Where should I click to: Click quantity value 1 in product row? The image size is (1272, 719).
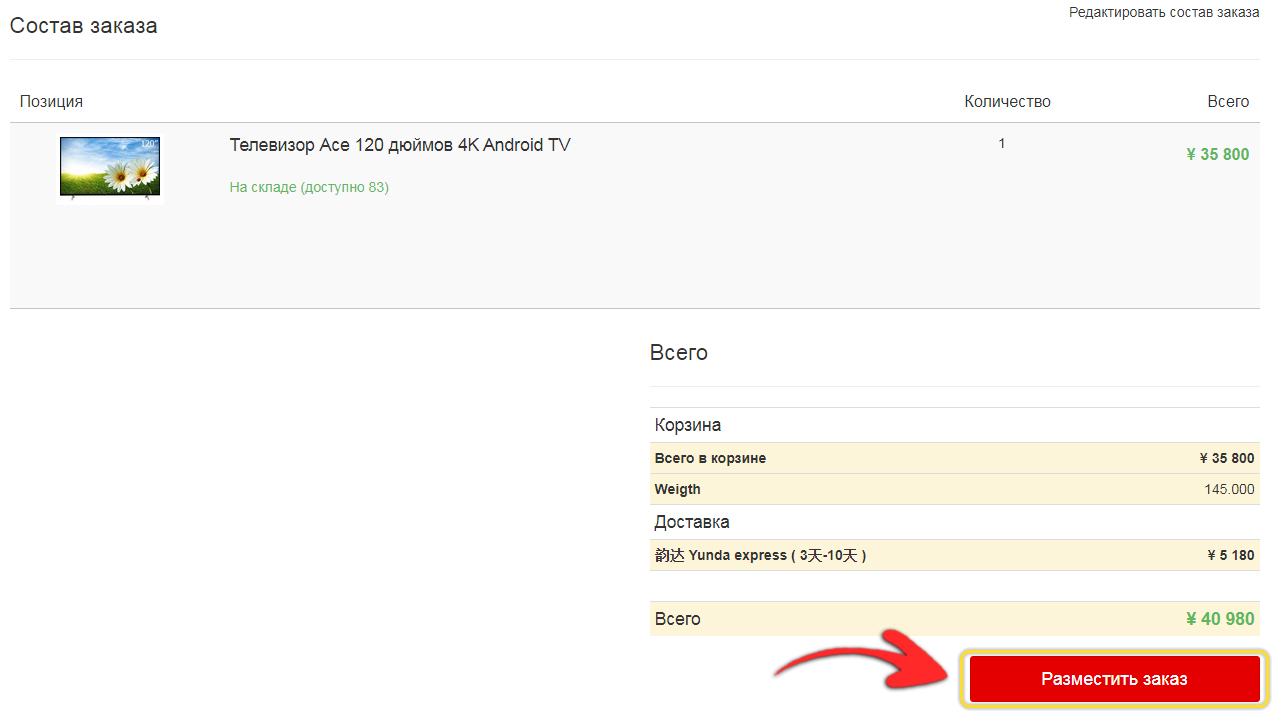tap(1002, 144)
